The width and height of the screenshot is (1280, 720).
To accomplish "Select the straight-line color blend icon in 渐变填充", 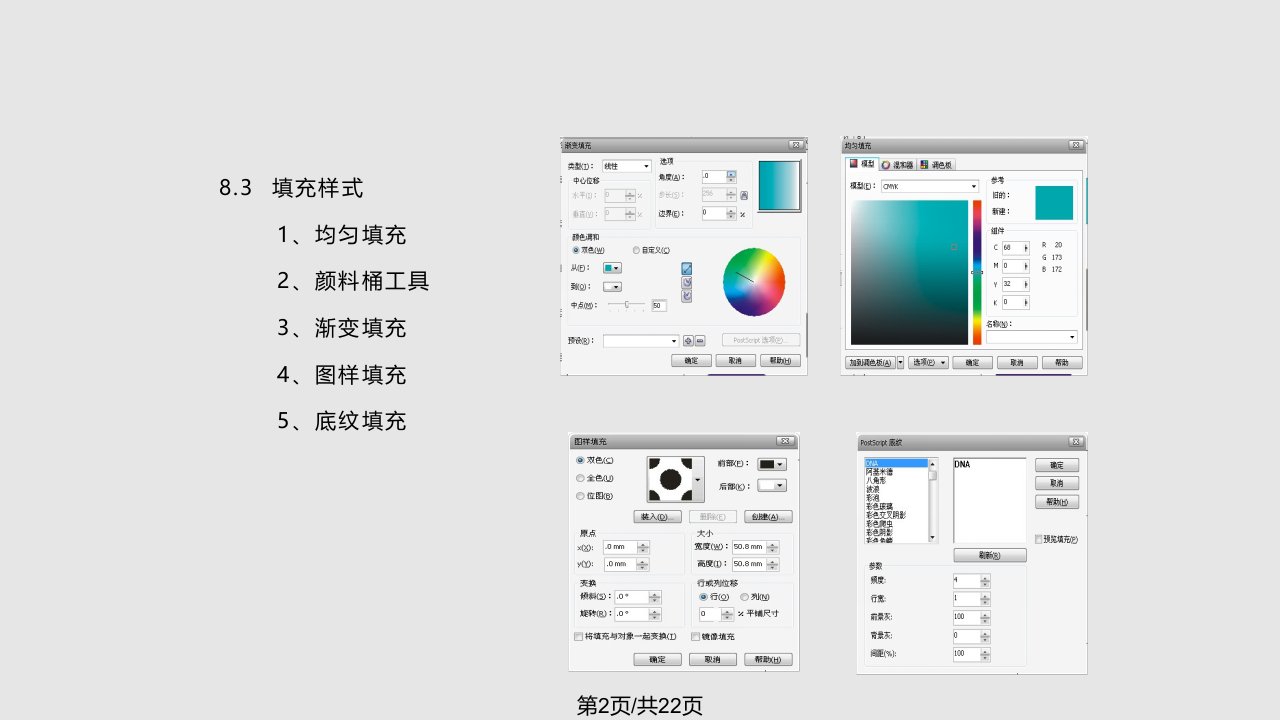I will tap(687, 268).
